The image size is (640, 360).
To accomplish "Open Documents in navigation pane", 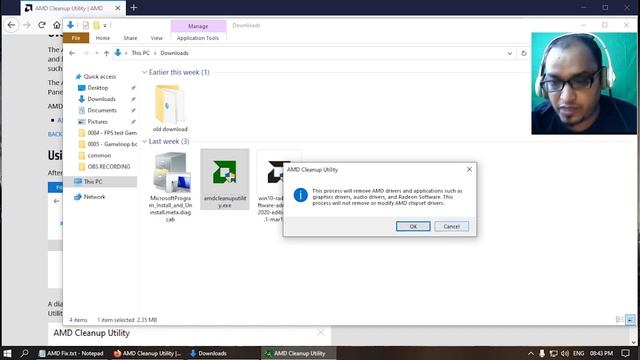I will 102,110.
